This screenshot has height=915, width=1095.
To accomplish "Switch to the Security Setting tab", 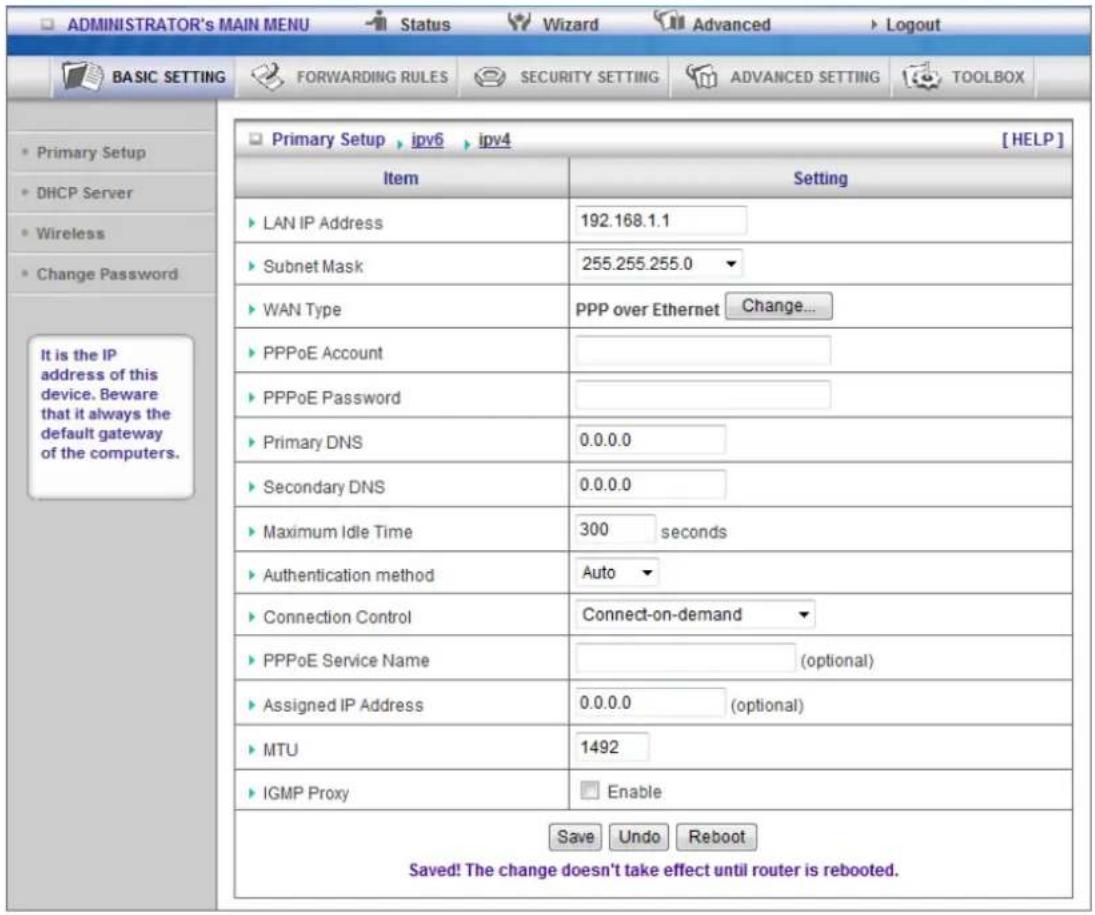I will pyautogui.click(x=564, y=77).
